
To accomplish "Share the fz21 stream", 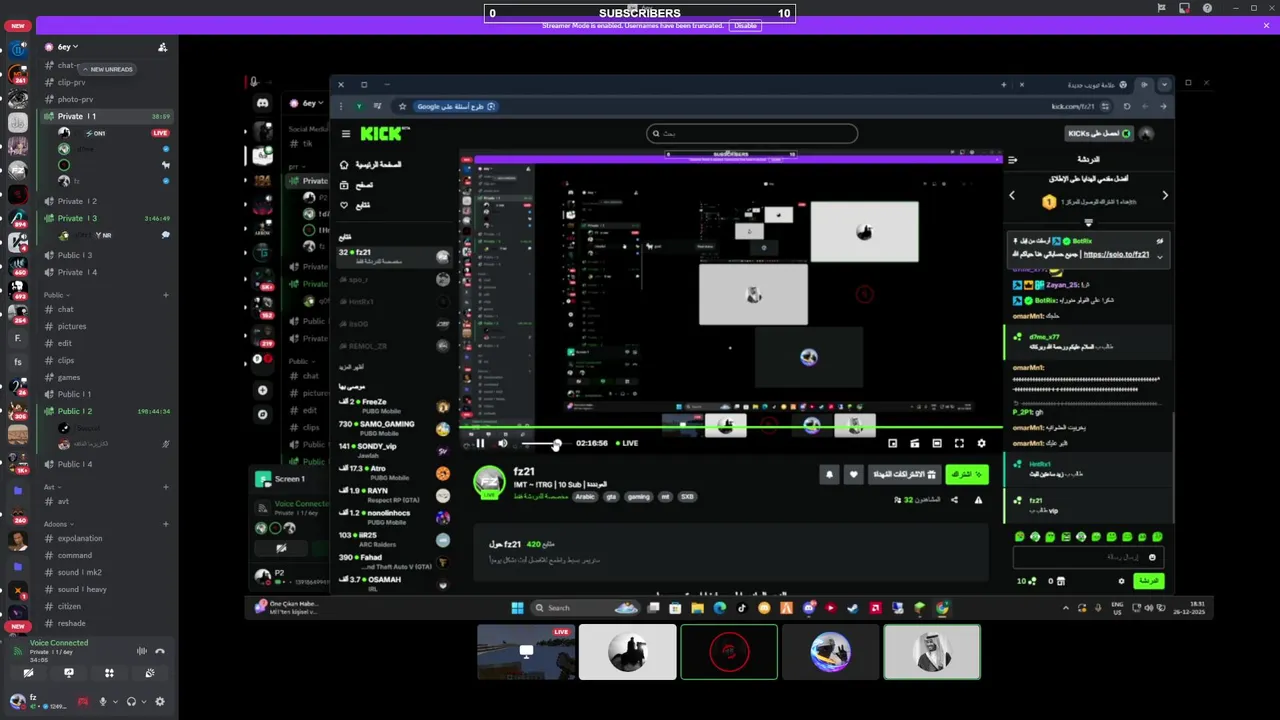I will pyautogui.click(x=954, y=500).
